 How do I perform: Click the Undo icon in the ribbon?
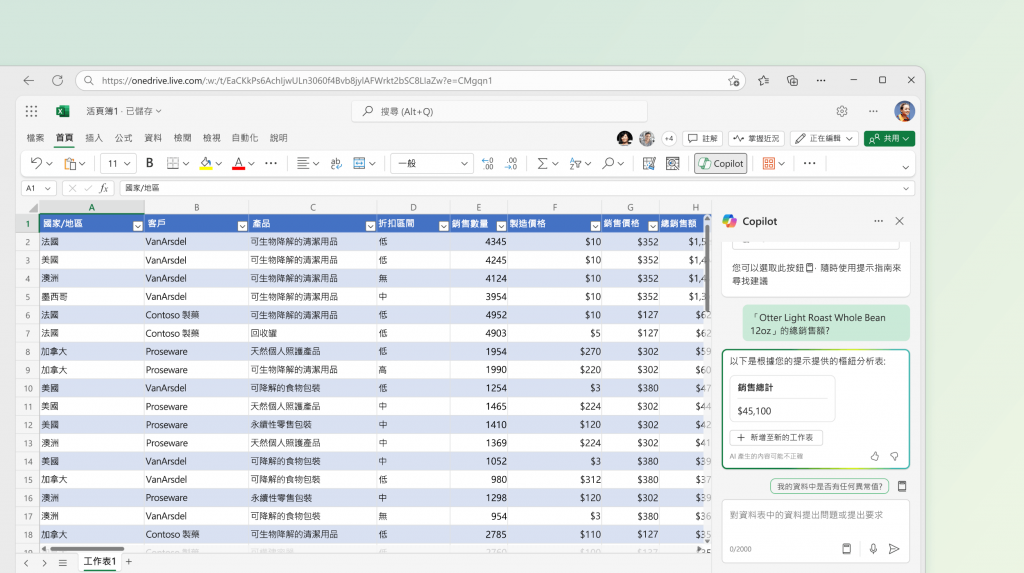[x=36, y=163]
